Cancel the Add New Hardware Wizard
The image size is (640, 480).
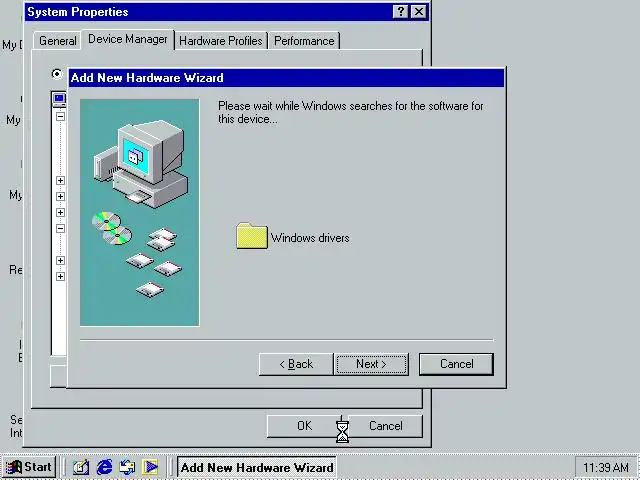tap(456, 364)
